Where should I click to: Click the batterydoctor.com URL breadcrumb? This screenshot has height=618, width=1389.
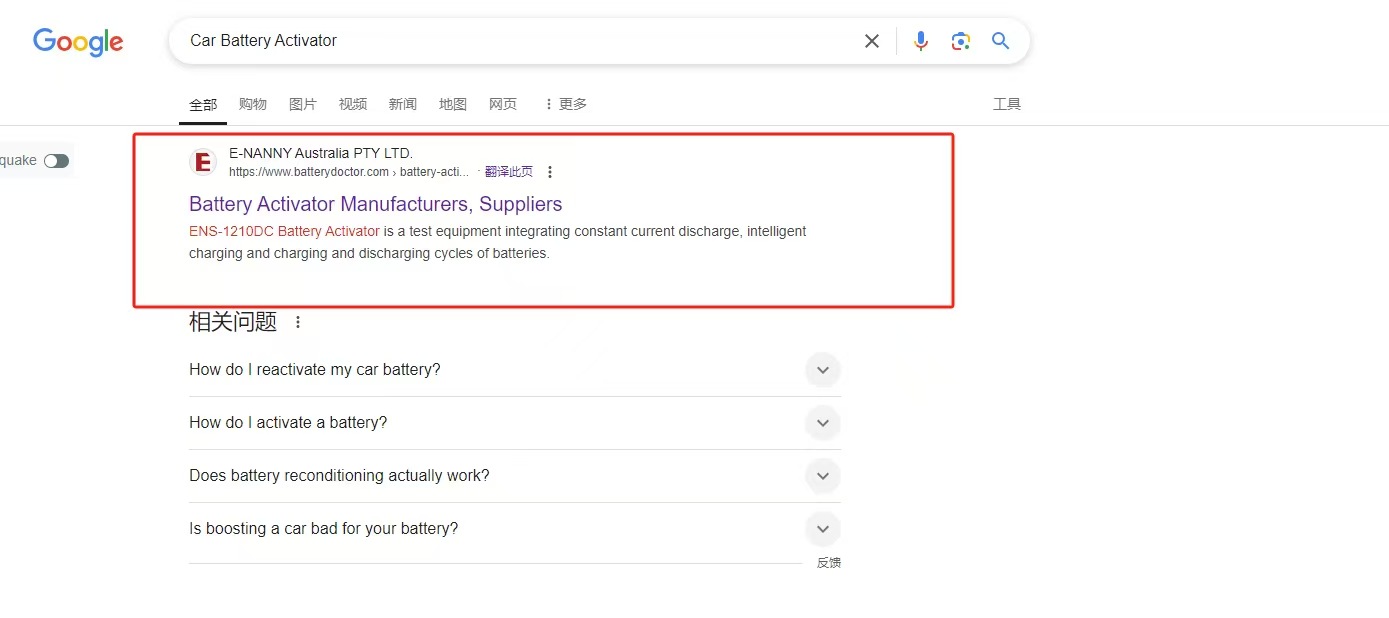(349, 172)
